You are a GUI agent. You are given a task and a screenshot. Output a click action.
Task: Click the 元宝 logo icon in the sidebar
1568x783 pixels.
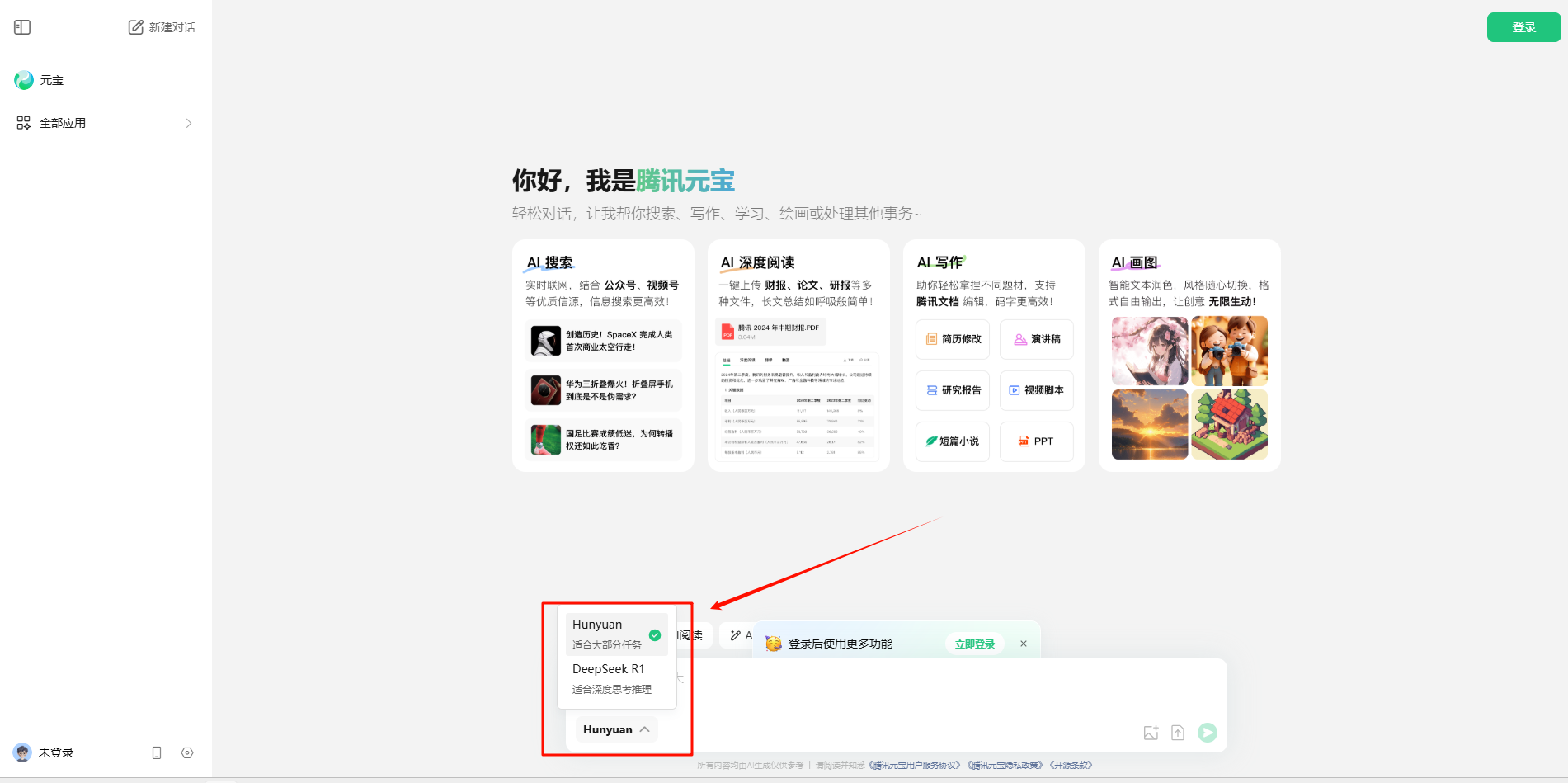(24, 80)
